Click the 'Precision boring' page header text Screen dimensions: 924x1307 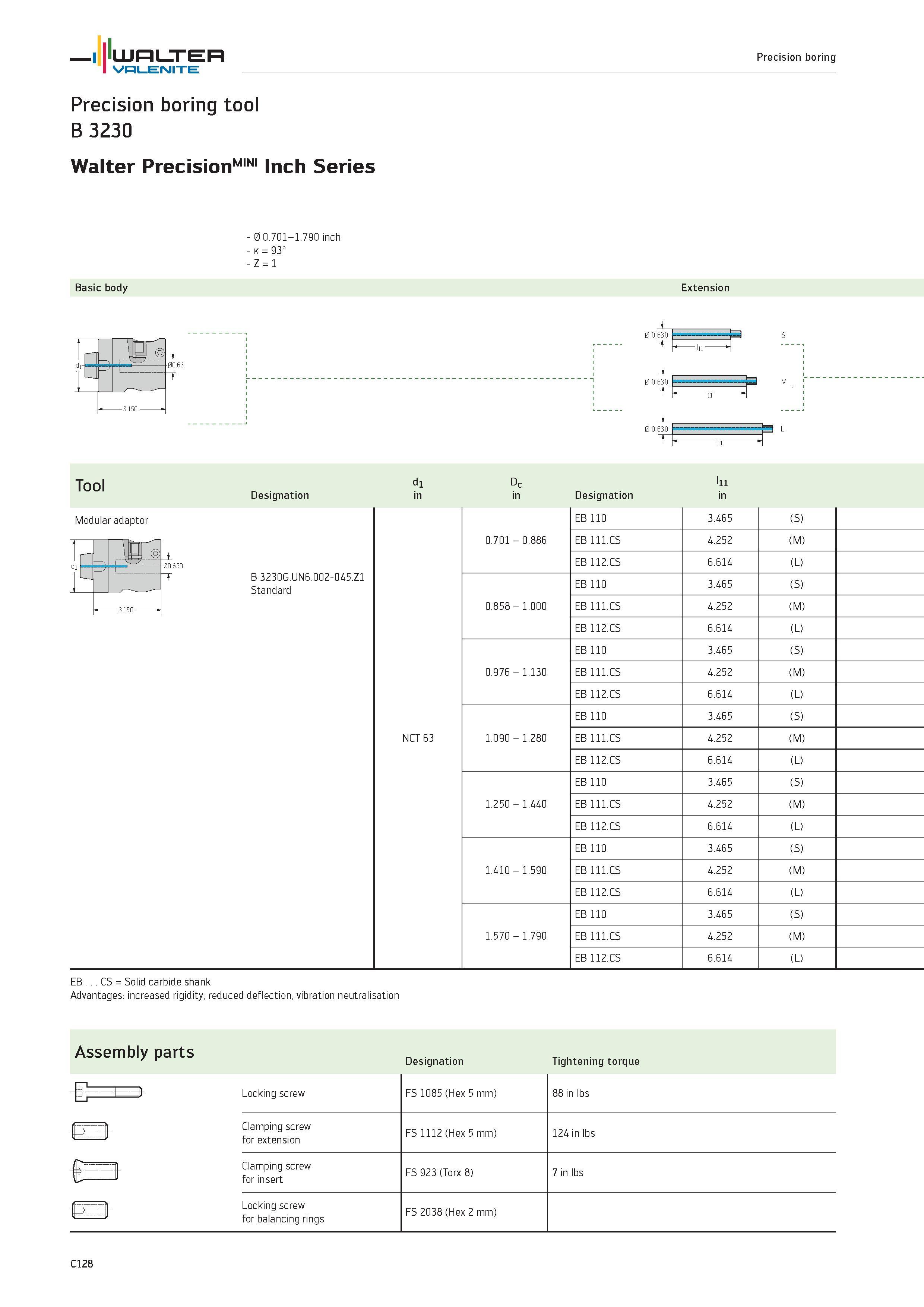tap(796, 57)
